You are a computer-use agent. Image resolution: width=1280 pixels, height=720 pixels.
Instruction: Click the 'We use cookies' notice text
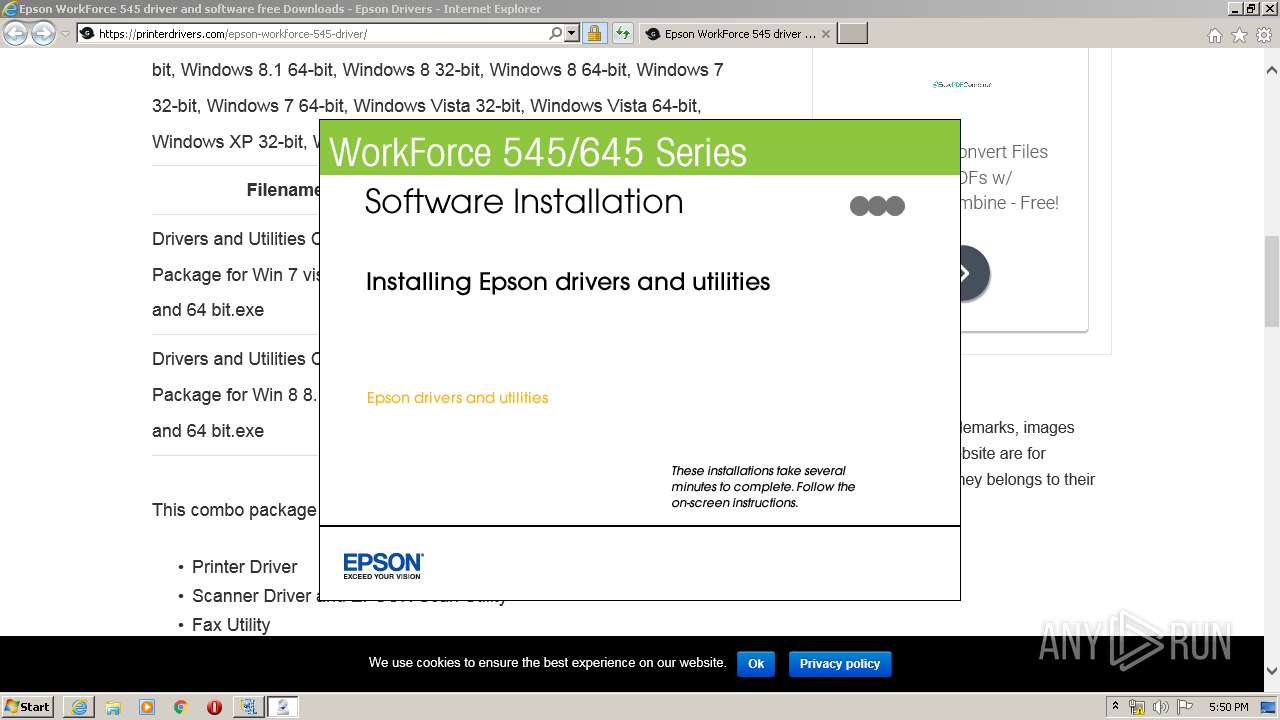(547, 662)
